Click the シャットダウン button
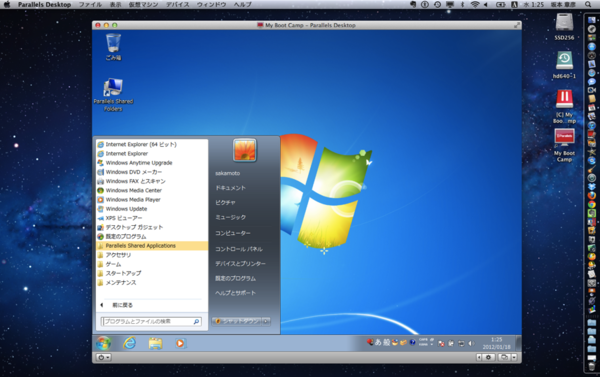This screenshot has height=377, width=600. point(236,322)
